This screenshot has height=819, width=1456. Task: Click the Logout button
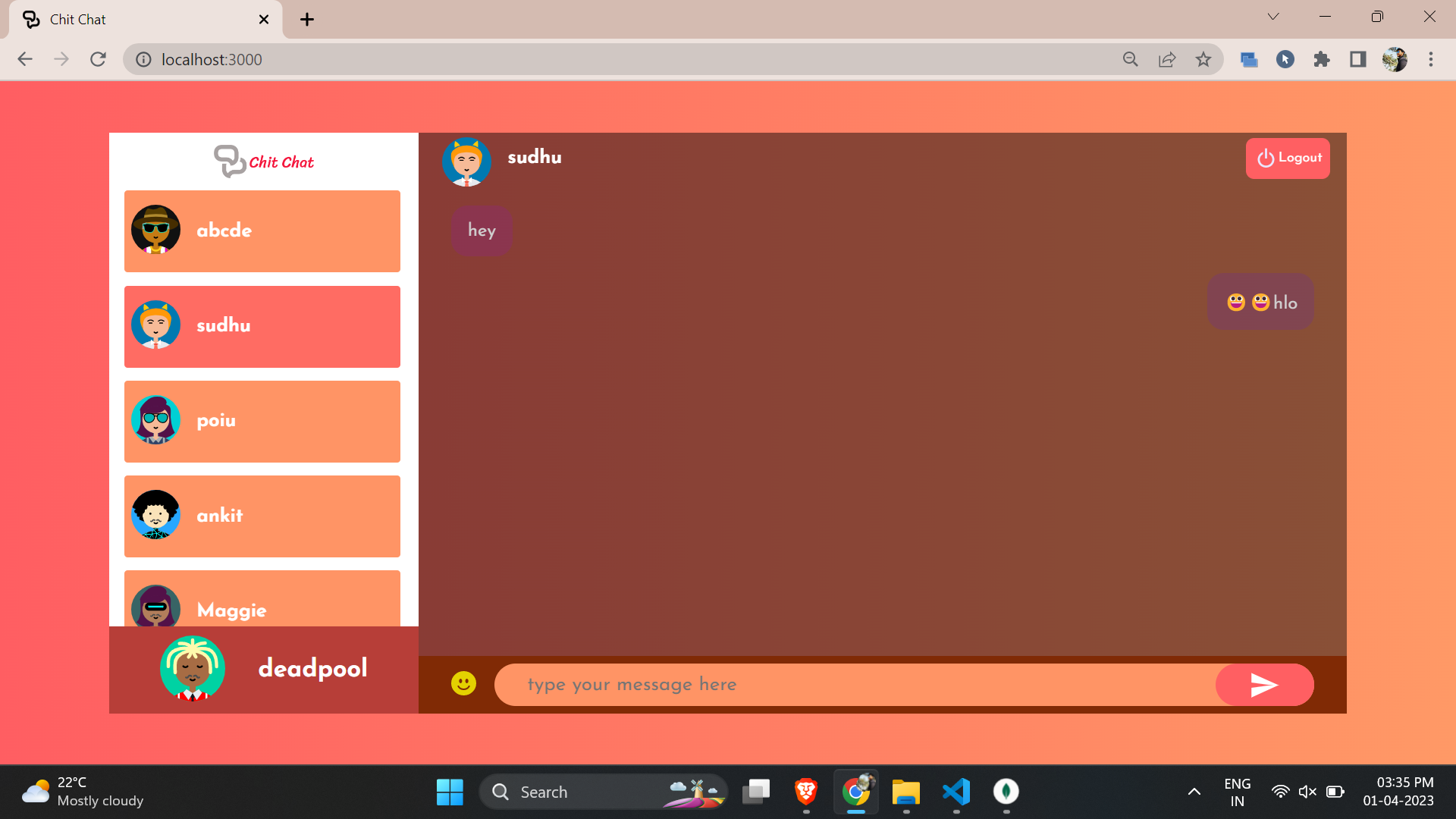click(1288, 158)
